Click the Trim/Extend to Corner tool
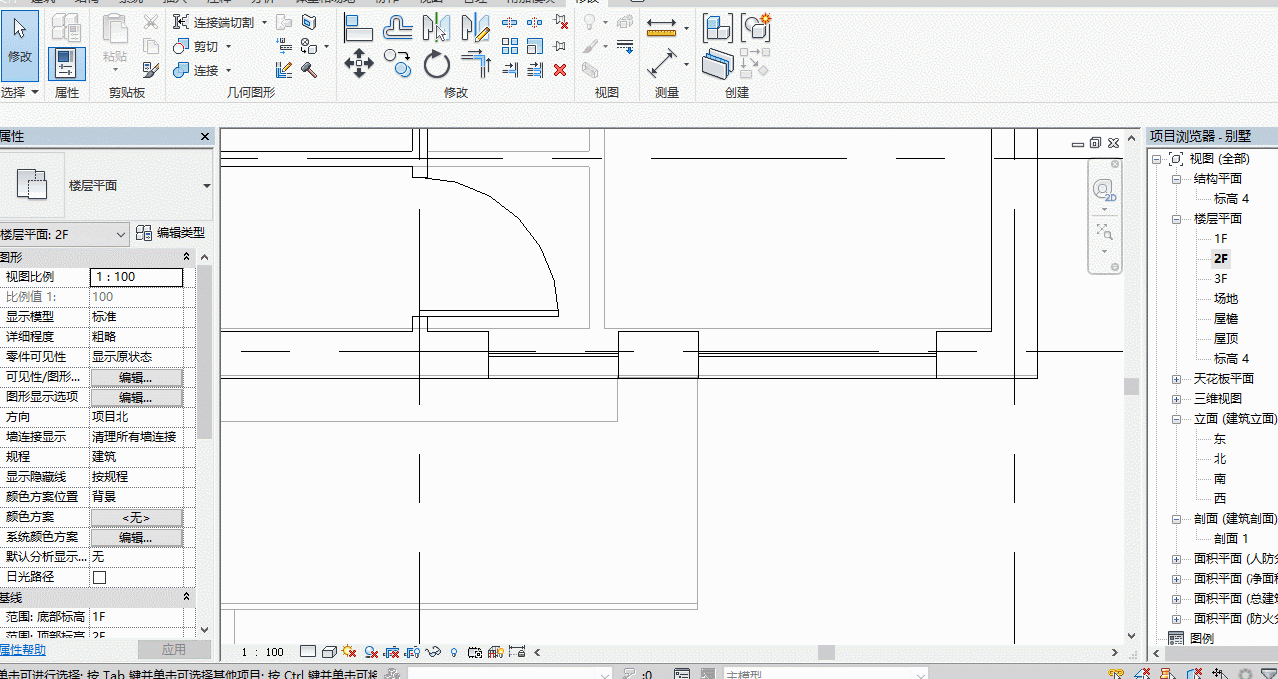The width and height of the screenshot is (1278, 679). coord(476,65)
